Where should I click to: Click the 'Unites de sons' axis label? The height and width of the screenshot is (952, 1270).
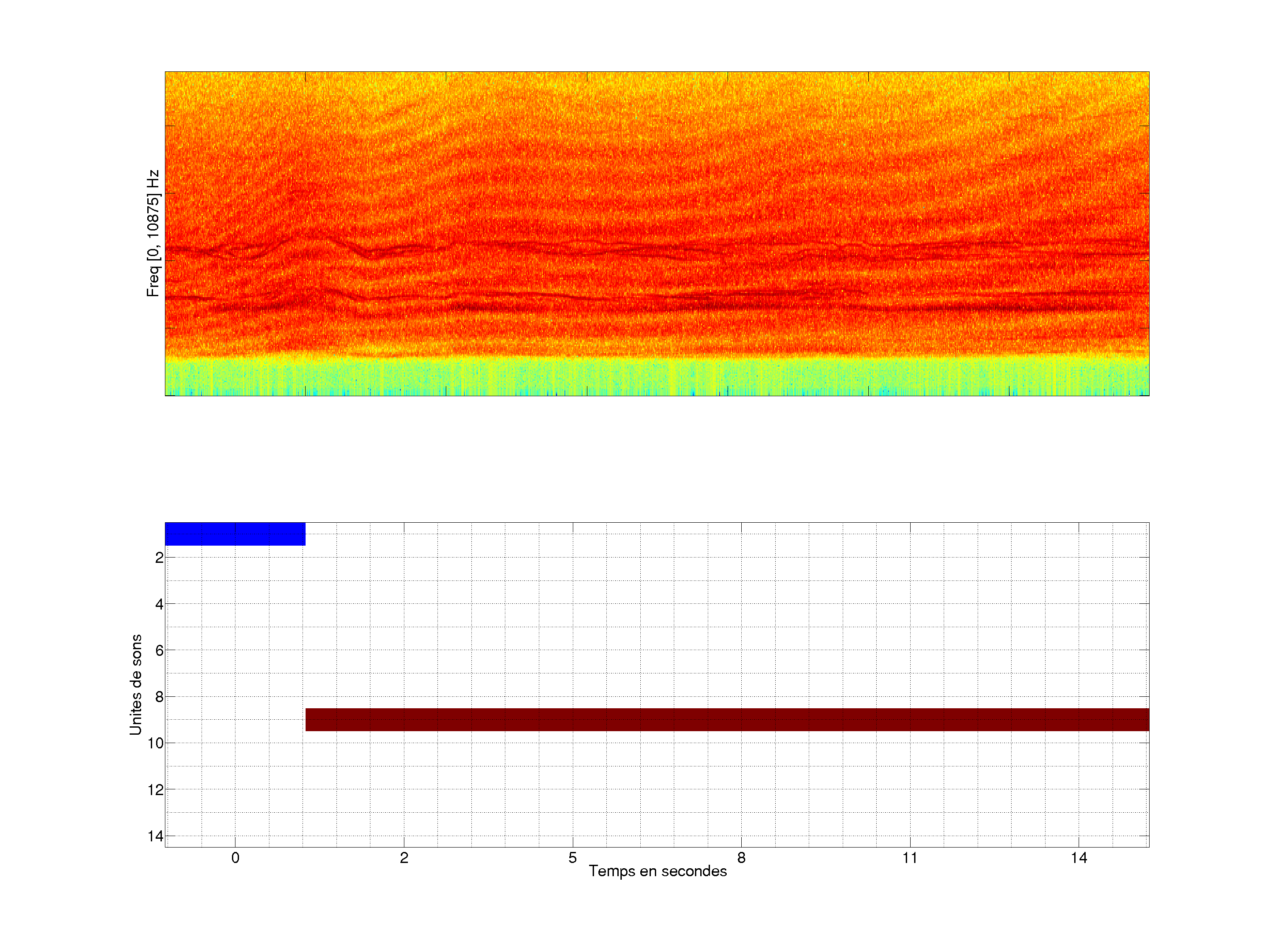pyautogui.click(x=135, y=684)
